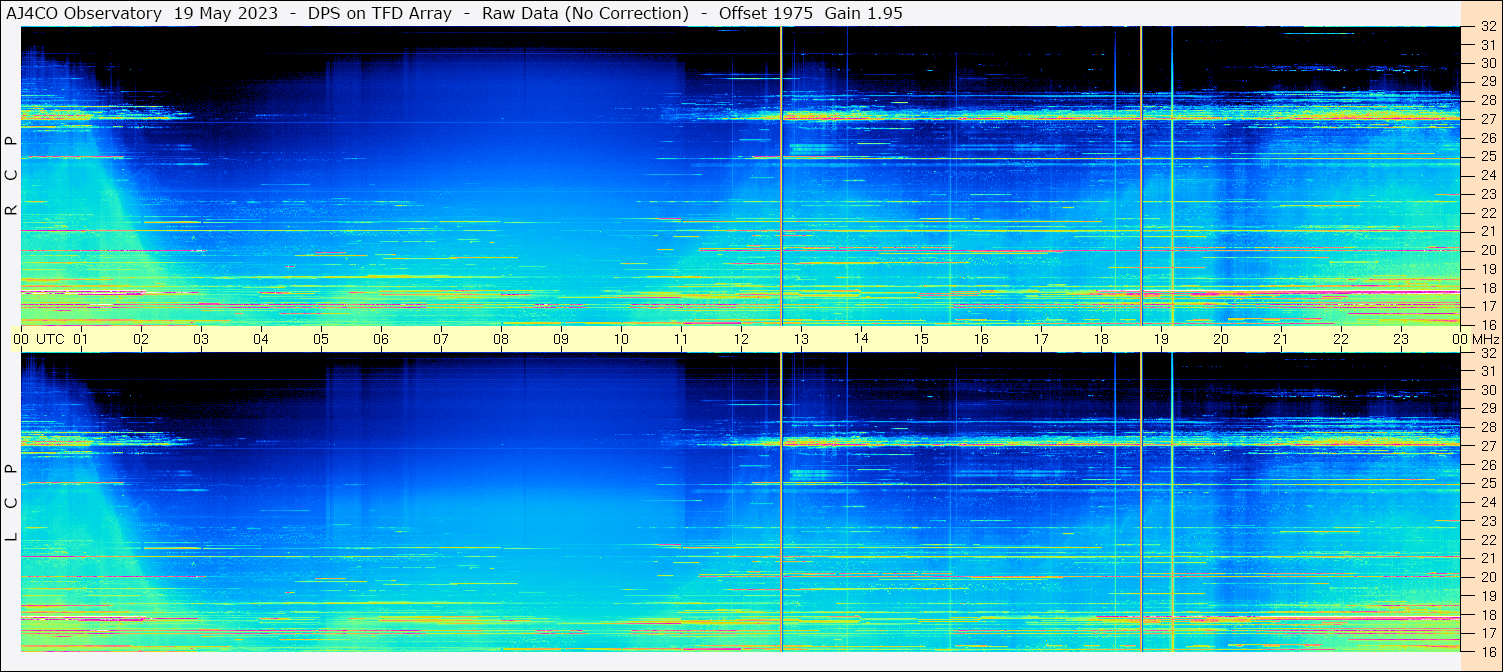Pick the 19 hour marker on the UTC time axis
The width and height of the screenshot is (1503, 672).
(x=1161, y=339)
